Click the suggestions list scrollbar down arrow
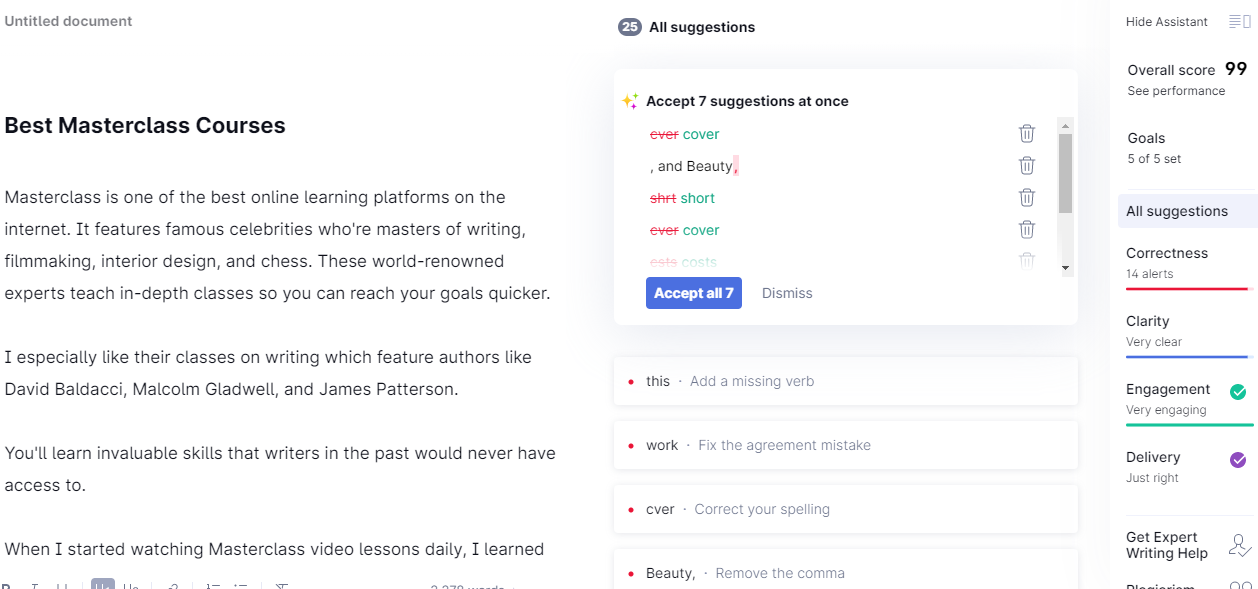This screenshot has height=589, width=1258. 1065,268
